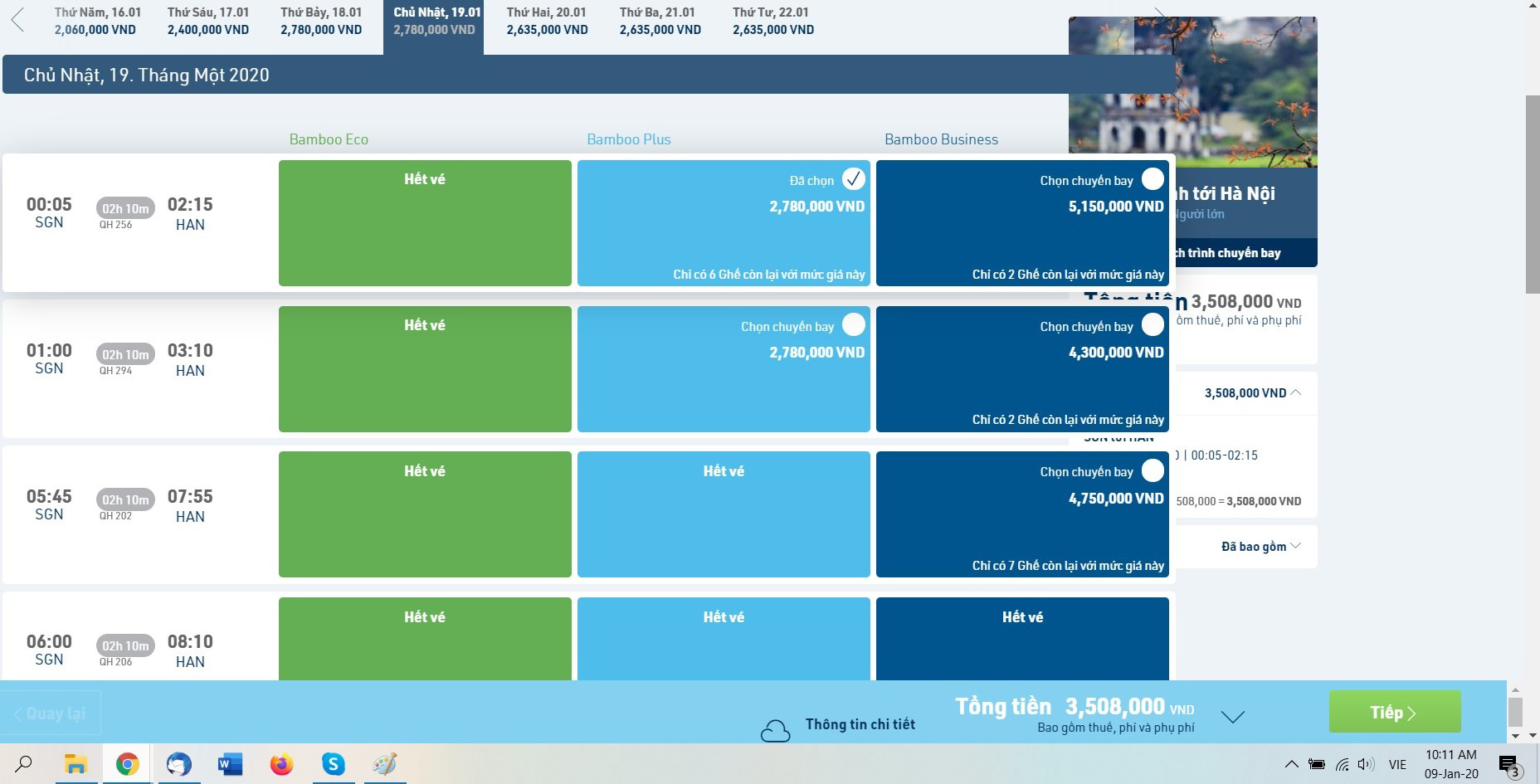Open File Explorer from the taskbar

click(76, 763)
